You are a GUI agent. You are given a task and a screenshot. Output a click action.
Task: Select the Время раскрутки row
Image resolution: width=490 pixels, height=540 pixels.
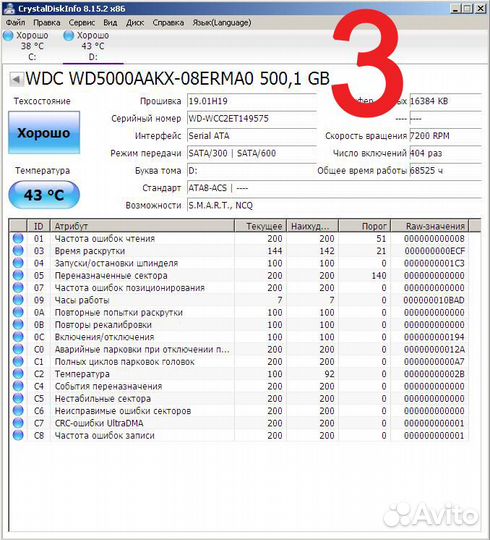pos(239,251)
